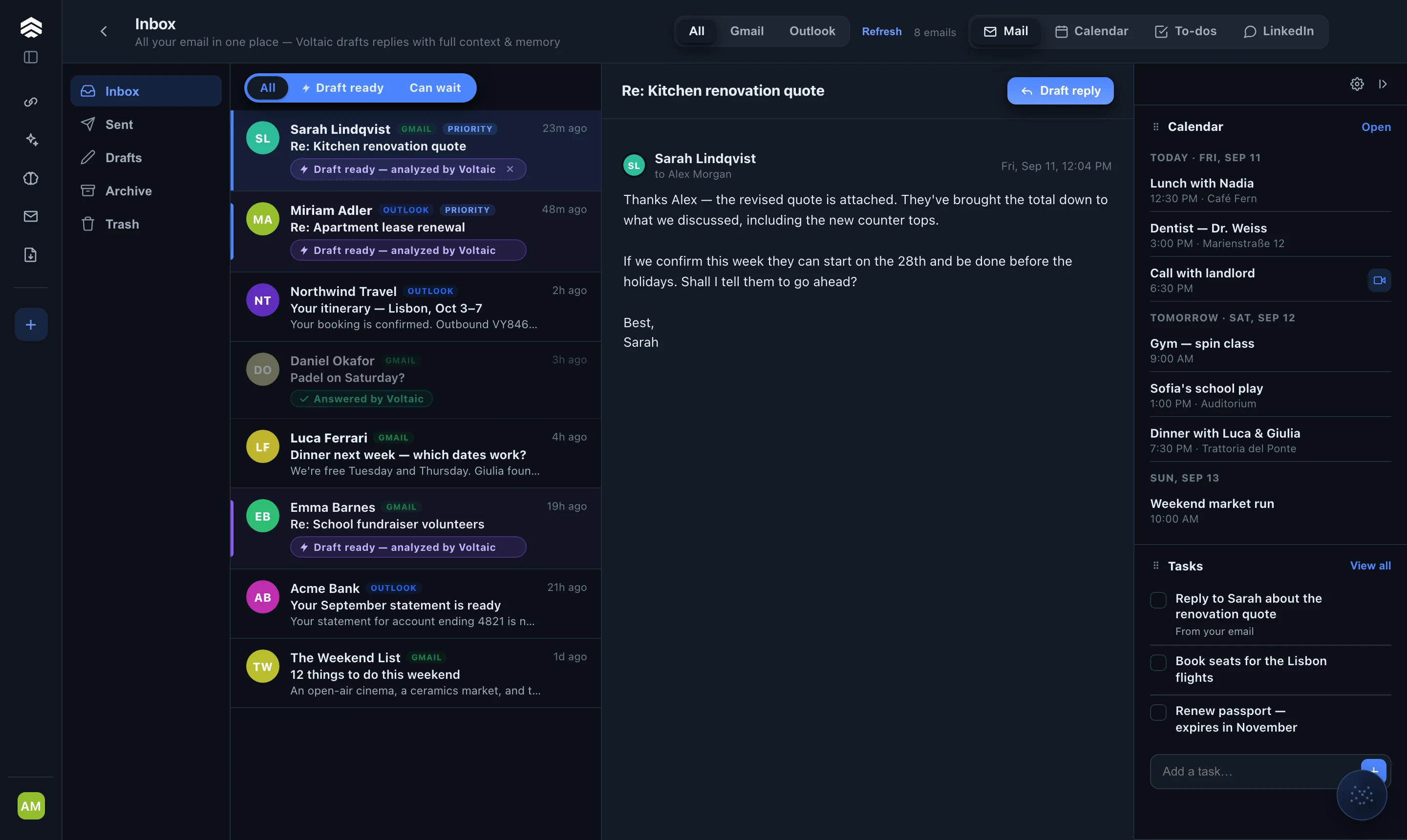
Task: Click the Voltaic logo icon
Action: pyautogui.click(x=31, y=26)
